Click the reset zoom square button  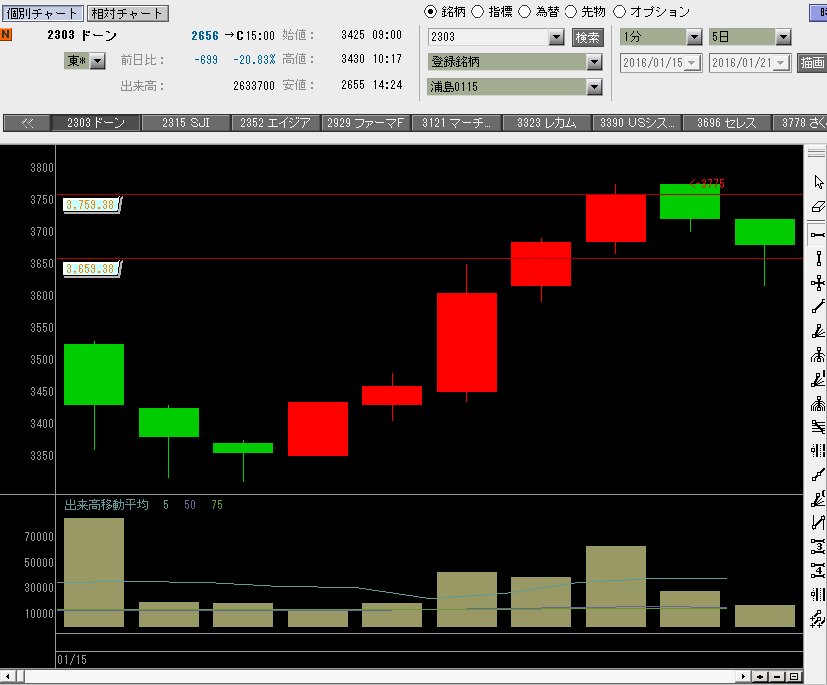(x=794, y=677)
